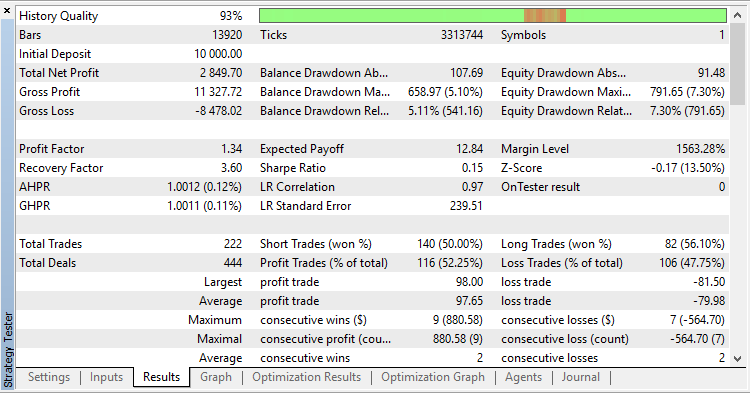Select the Sharpe Ratio row
Screen dimensions: 750x394
coord(372,168)
